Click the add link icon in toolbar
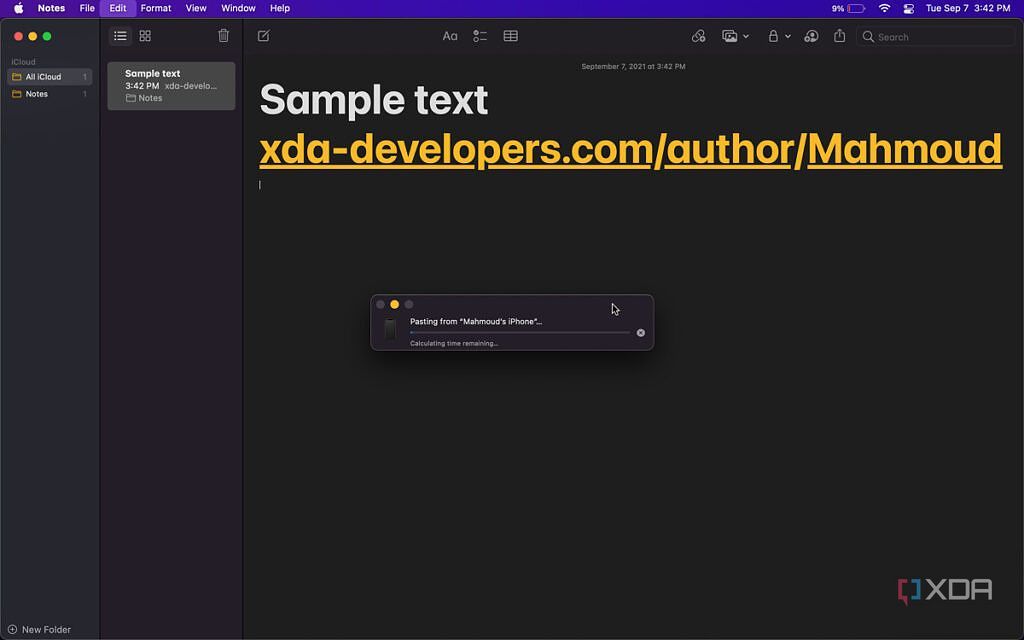 coord(698,36)
